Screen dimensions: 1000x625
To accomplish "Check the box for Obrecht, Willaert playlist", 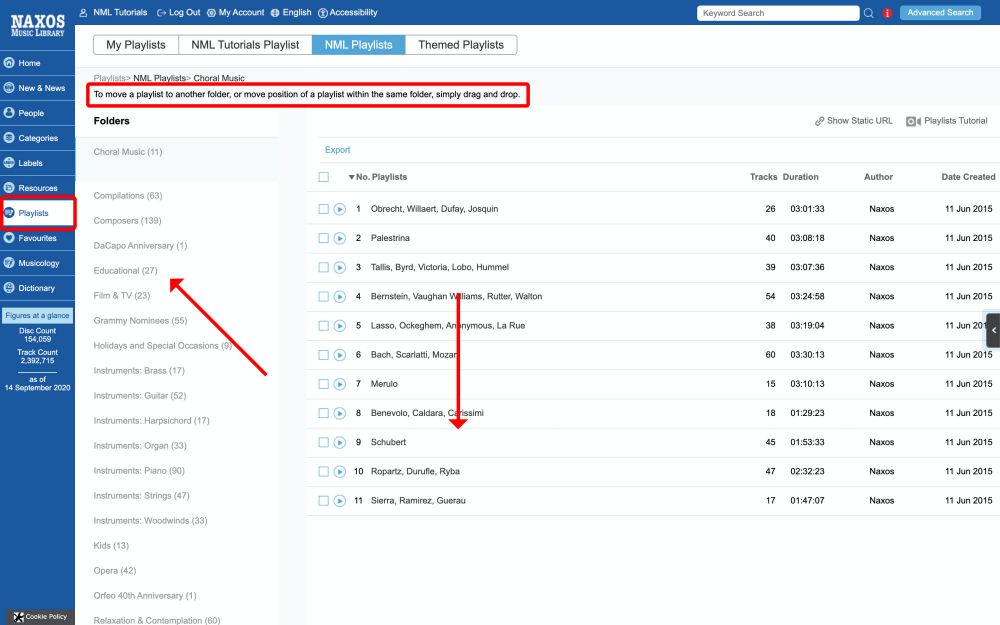I will (324, 209).
